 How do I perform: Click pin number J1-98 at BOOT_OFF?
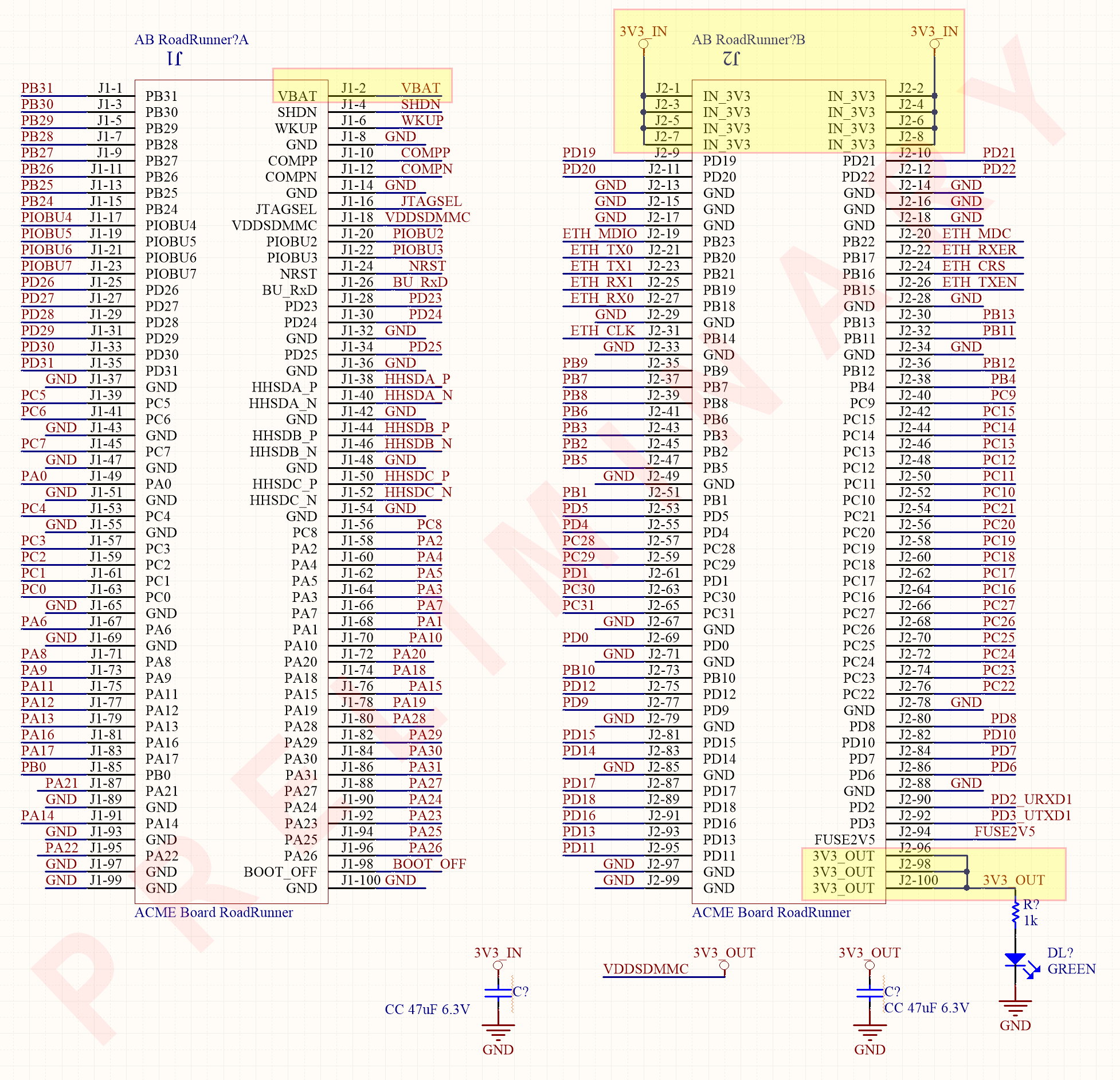pos(357,863)
